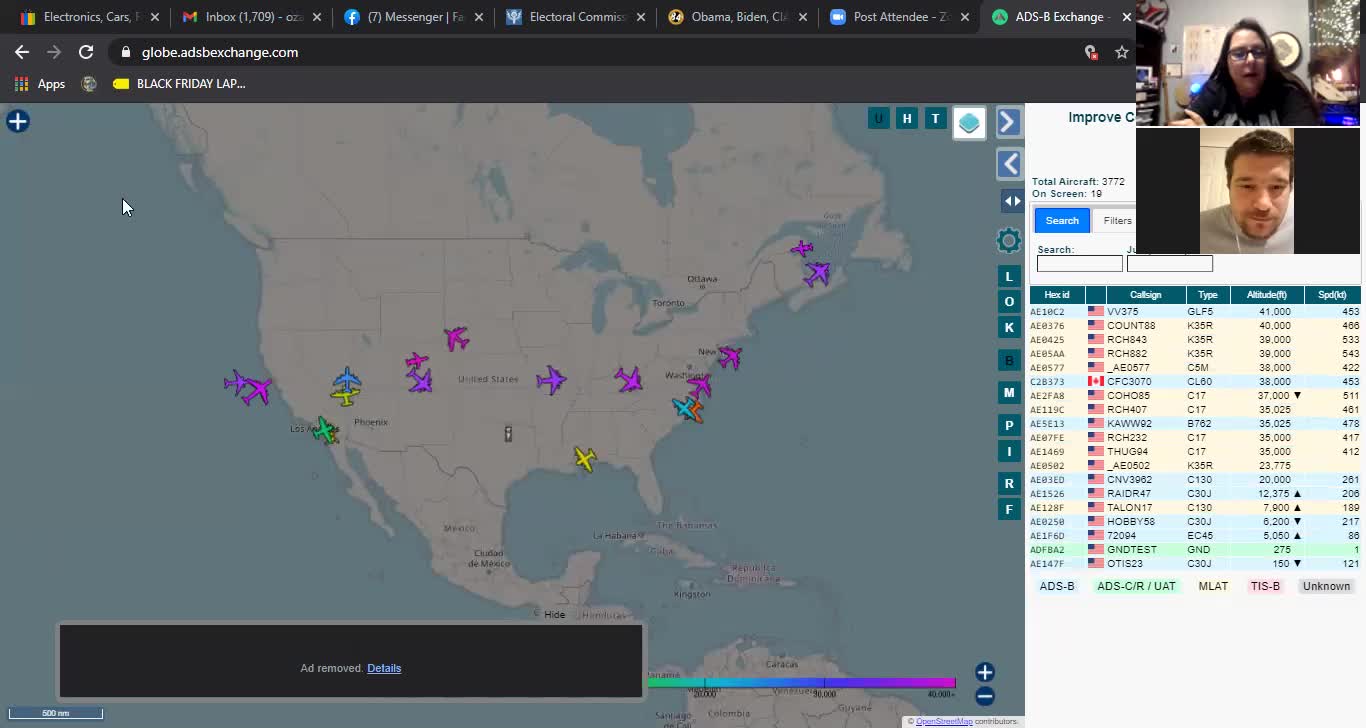Click the address bar URL
Screen dimensions: 1366x728
[220, 52]
